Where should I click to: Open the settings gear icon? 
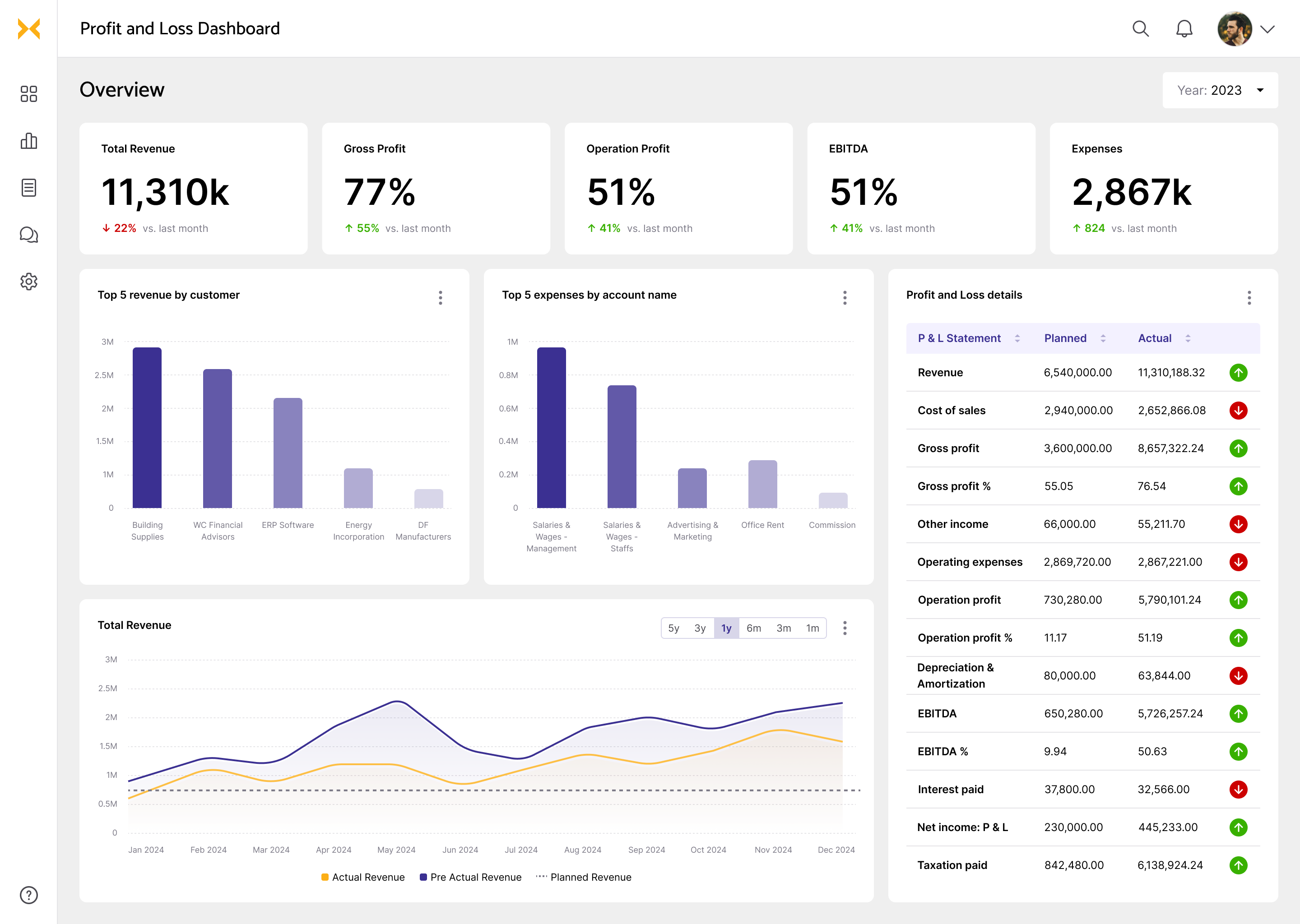tap(28, 281)
